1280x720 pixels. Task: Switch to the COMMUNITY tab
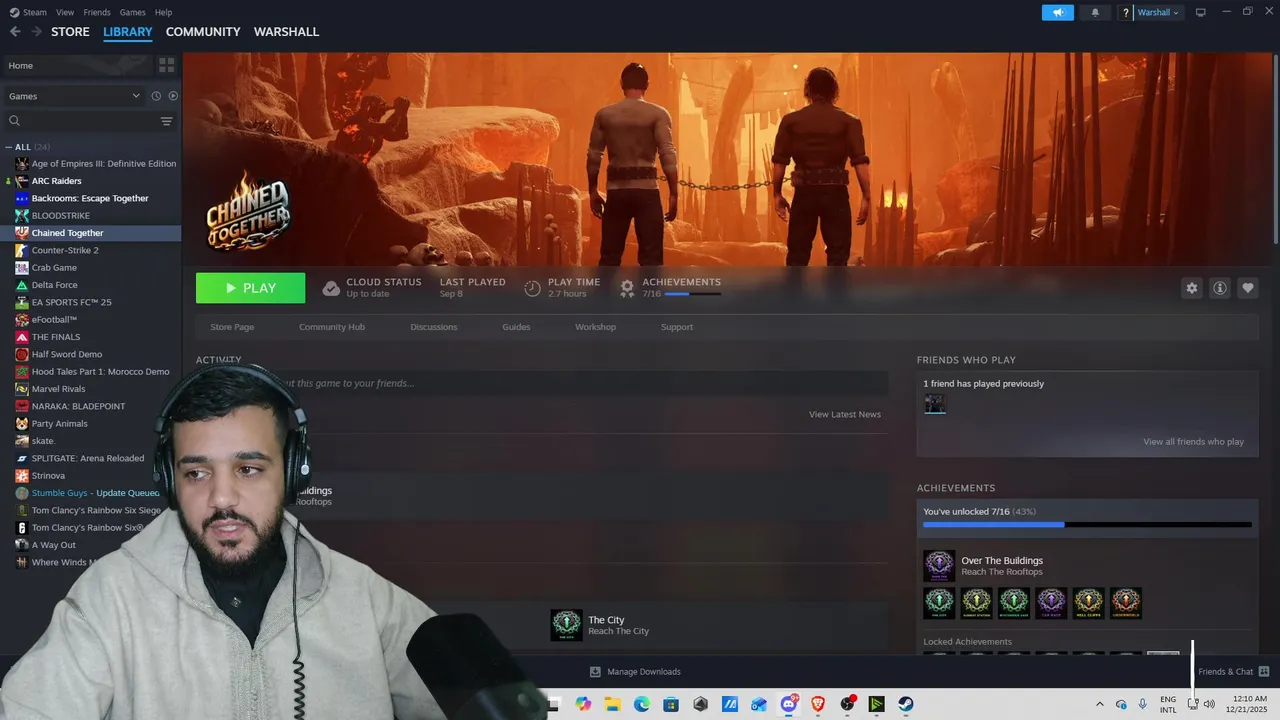point(203,32)
